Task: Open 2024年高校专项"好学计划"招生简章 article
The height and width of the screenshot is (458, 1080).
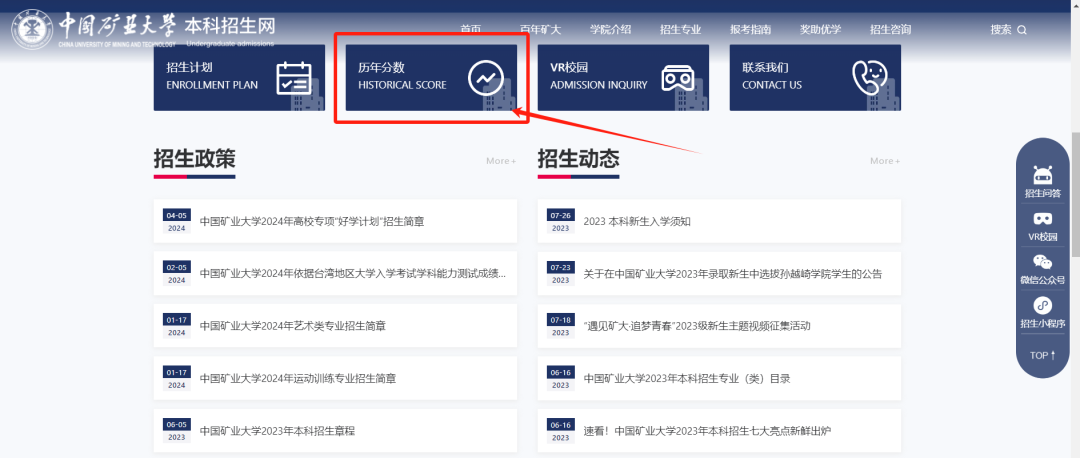Action: [312, 222]
